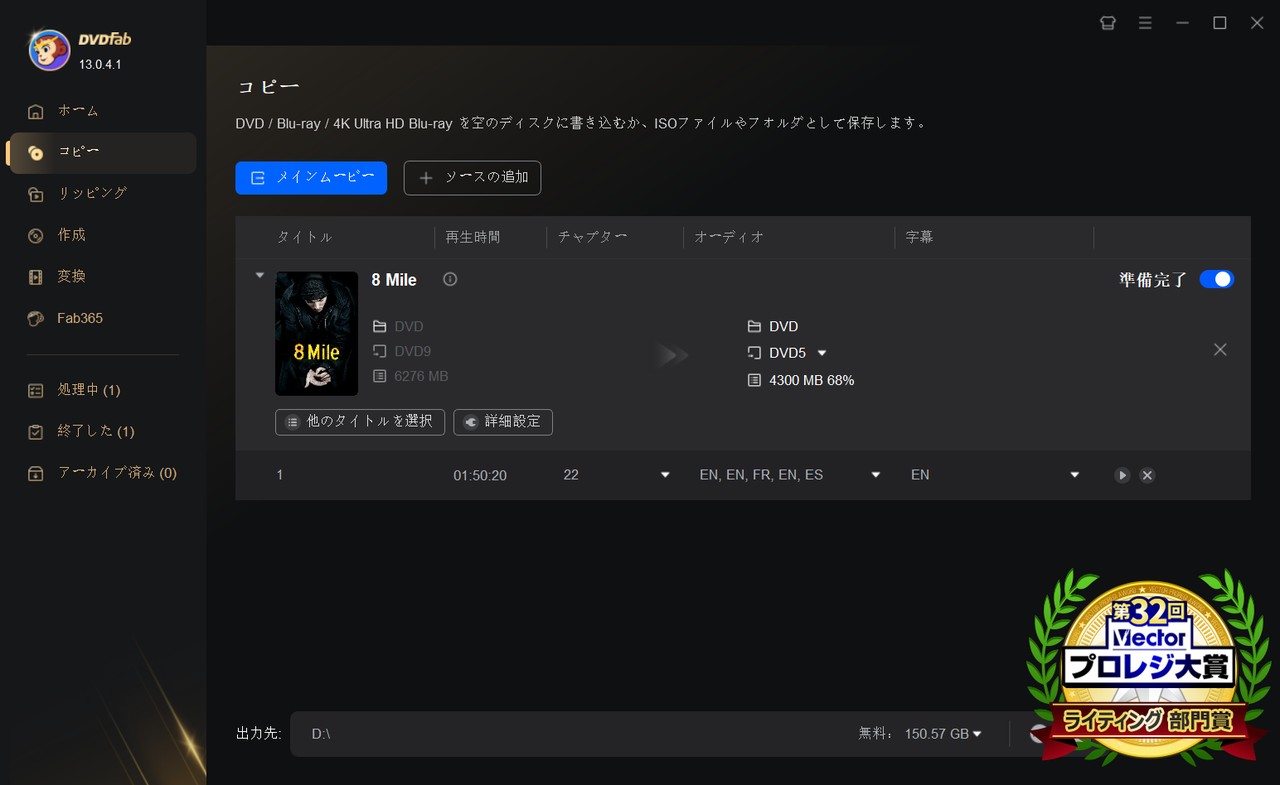
Task: Click output path field D:\
Action: click(570, 734)
